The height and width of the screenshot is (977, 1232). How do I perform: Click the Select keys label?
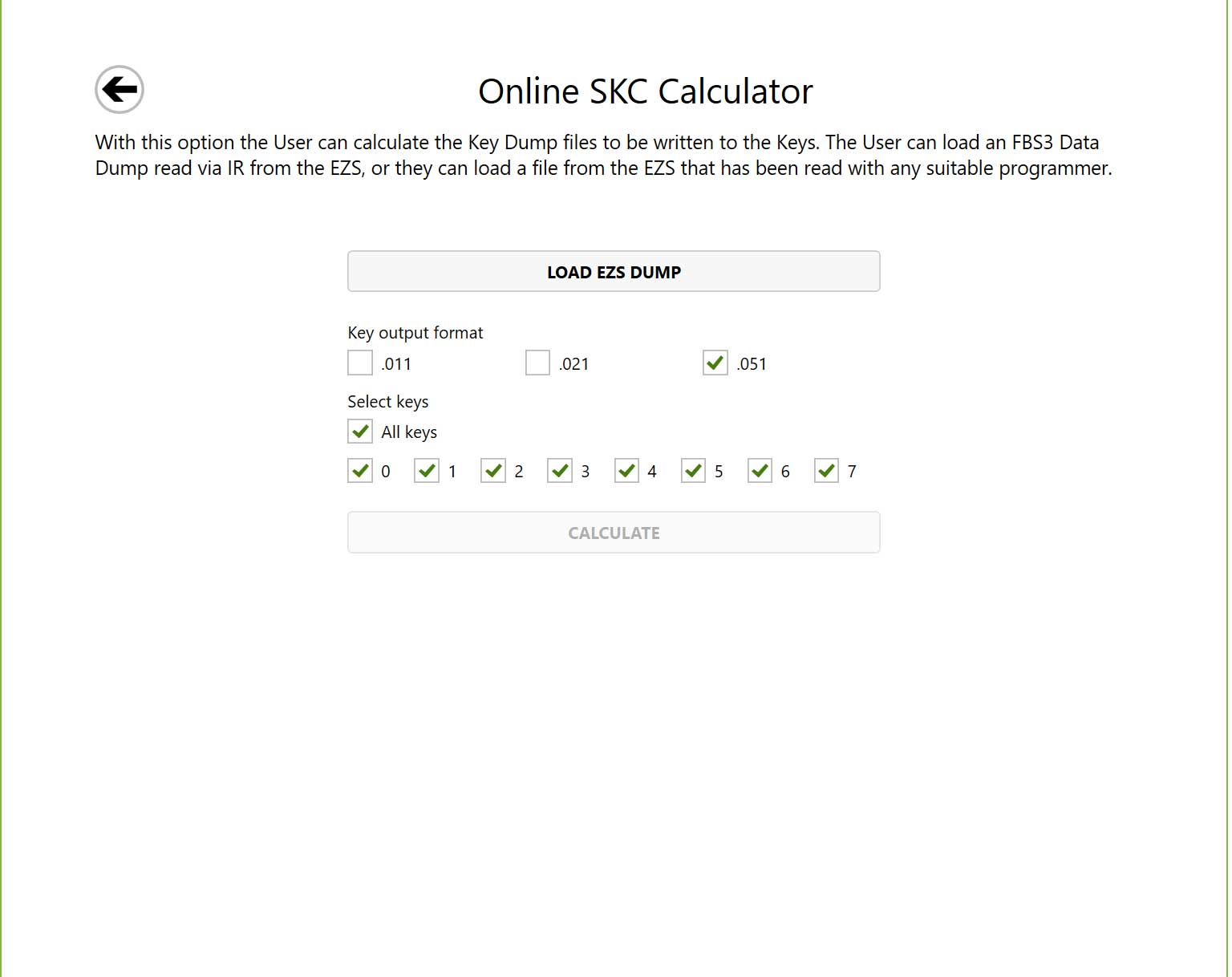coord(387,402)
